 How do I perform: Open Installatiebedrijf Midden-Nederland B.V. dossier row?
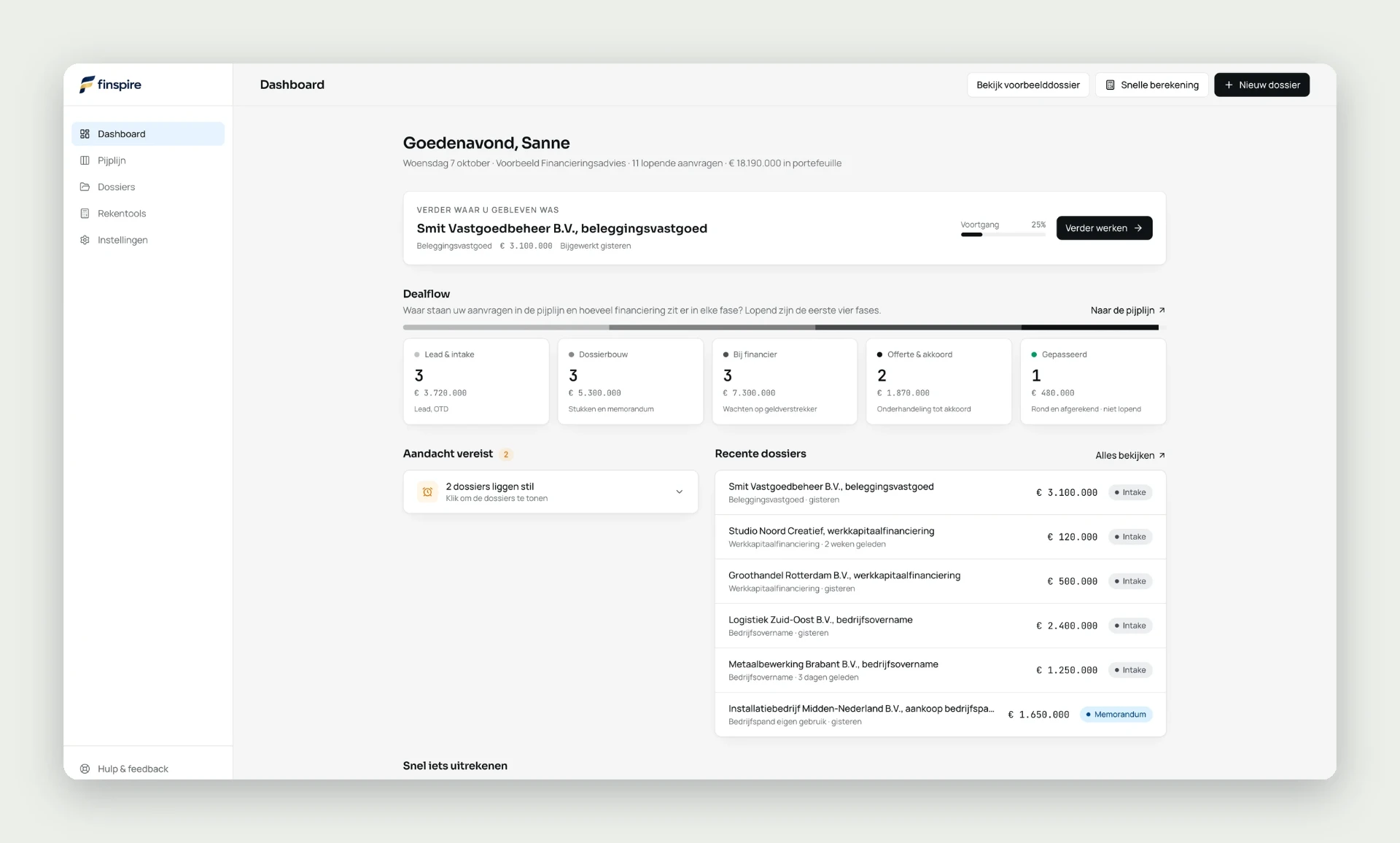pyautogui.click(x=940, y=715)
